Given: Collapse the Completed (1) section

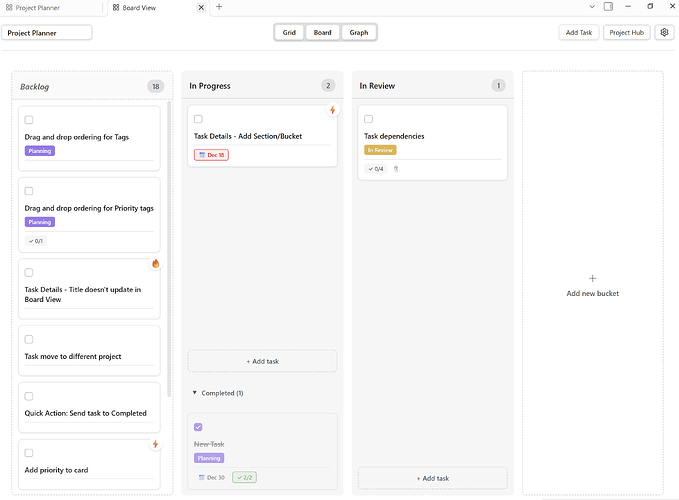Looking at the screenshot, I should point(195,393).
